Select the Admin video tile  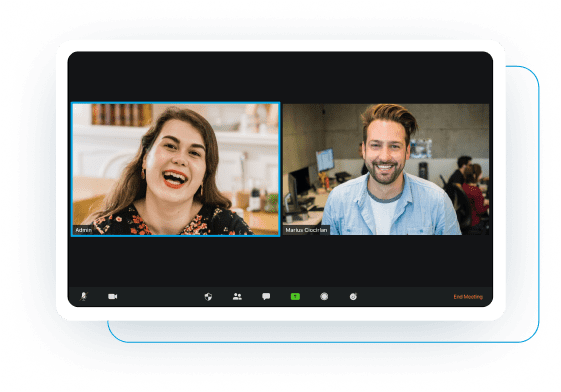tap(176, 169)
